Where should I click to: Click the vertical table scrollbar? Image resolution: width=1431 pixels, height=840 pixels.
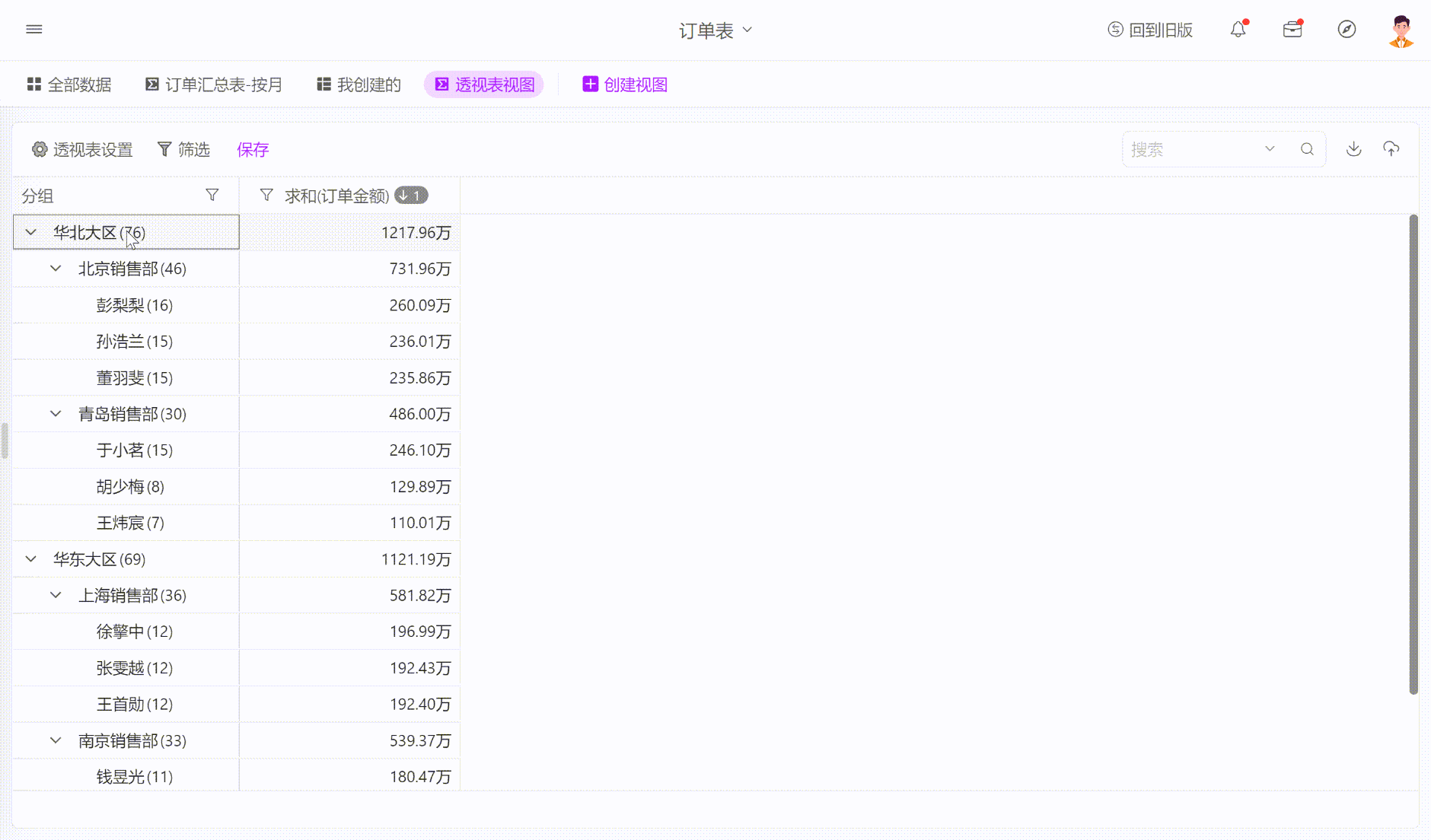coord(1413,454)
